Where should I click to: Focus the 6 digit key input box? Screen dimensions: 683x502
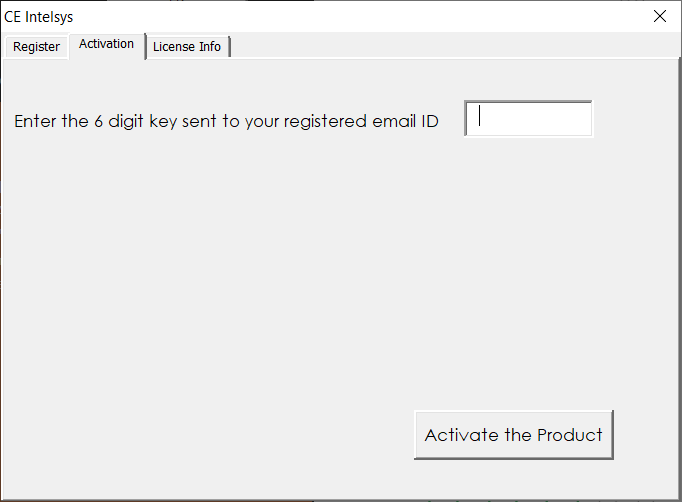[529, 119]
